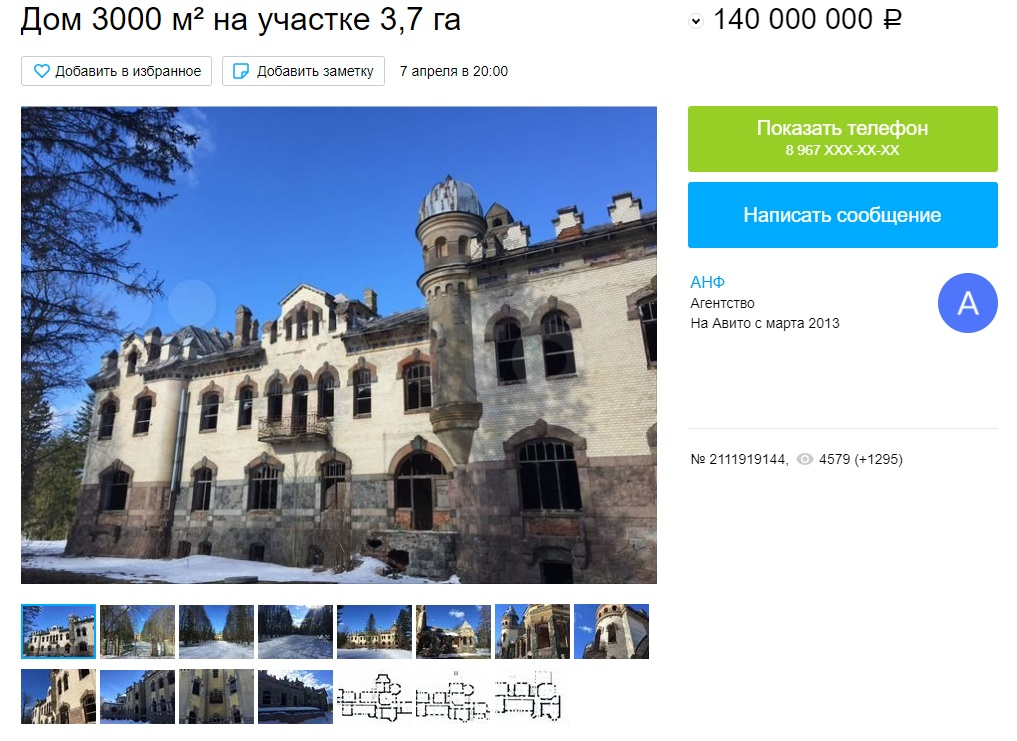The image size is (1017, 741).
Task: Select first thumbnail in second row
Action: 58,697
